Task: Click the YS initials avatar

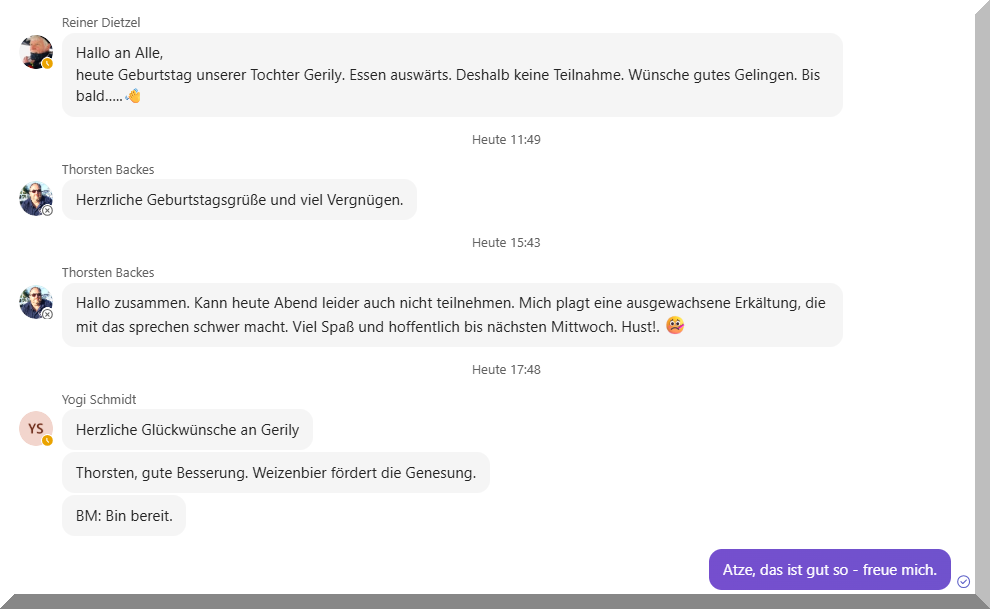Action: 36,428
